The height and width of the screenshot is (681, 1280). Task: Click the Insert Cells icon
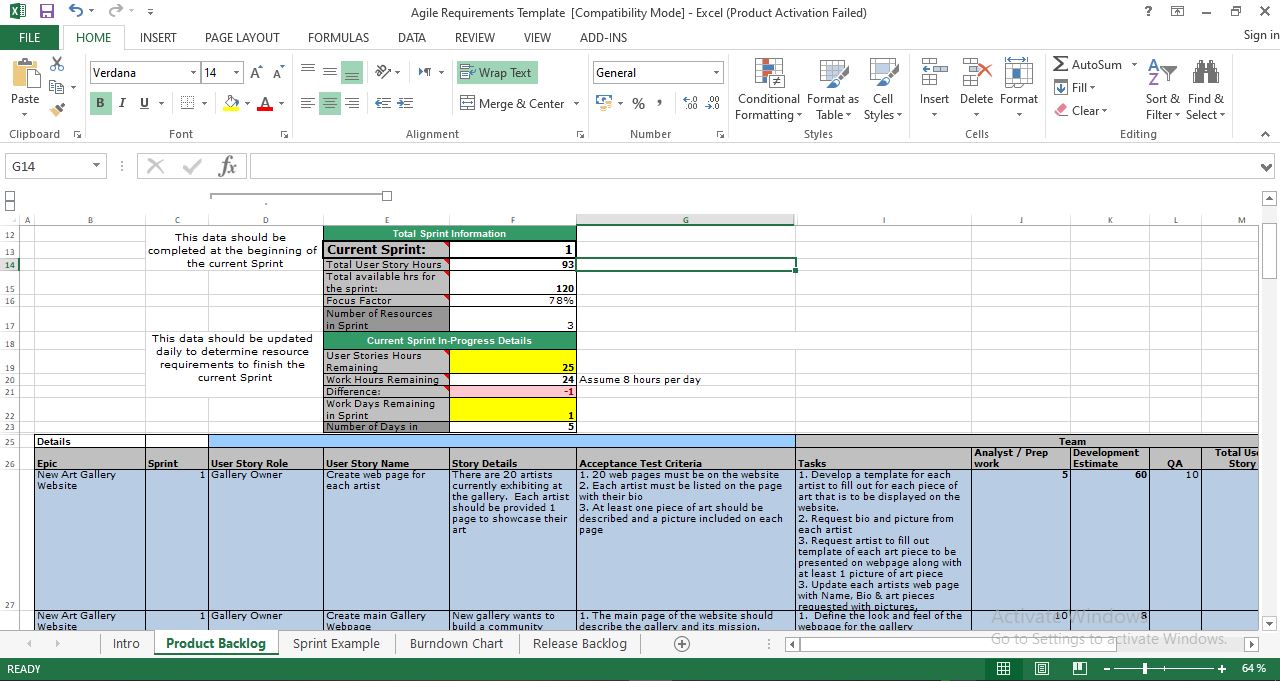933,80
